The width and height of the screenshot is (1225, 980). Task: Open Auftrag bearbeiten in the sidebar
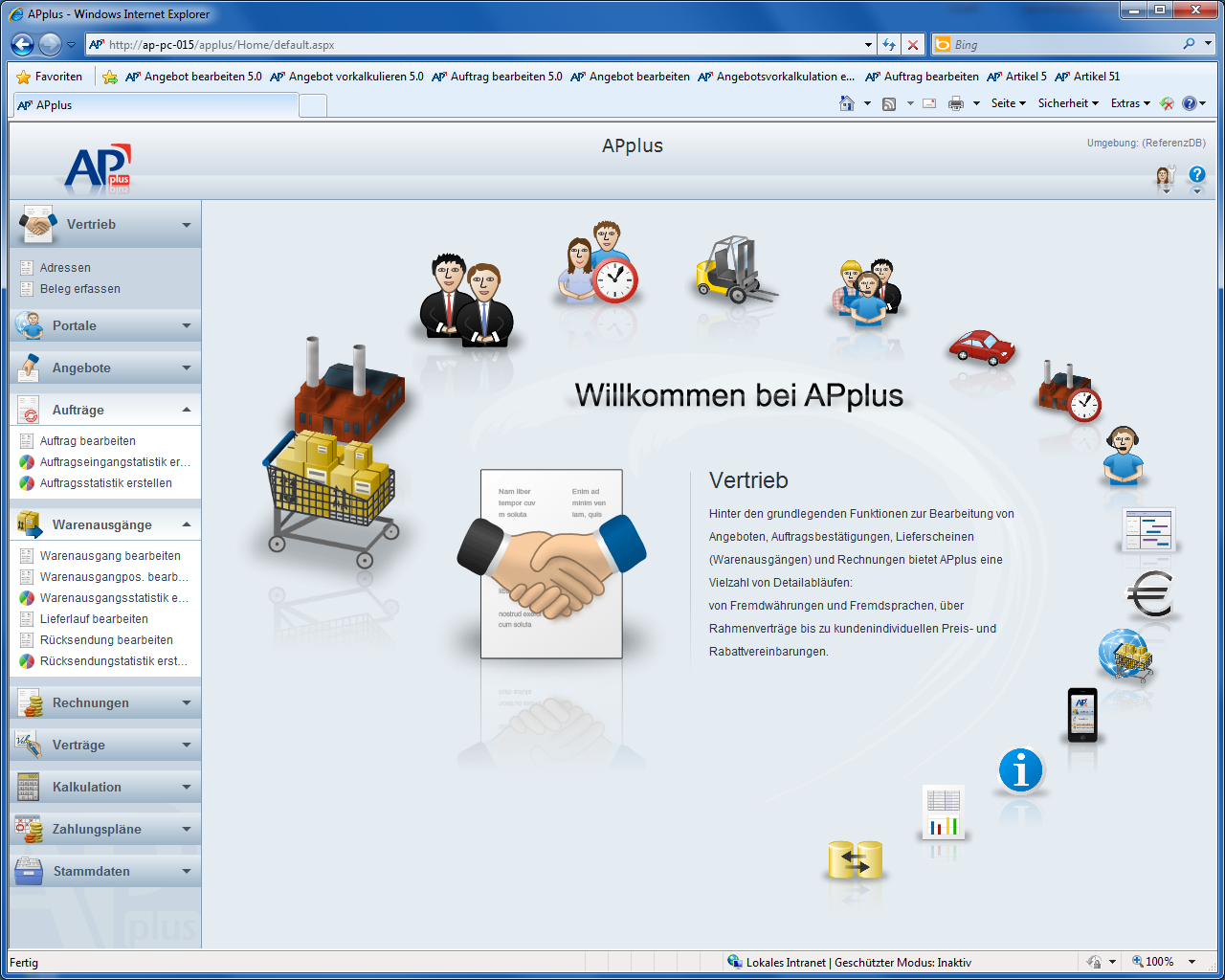88,441
